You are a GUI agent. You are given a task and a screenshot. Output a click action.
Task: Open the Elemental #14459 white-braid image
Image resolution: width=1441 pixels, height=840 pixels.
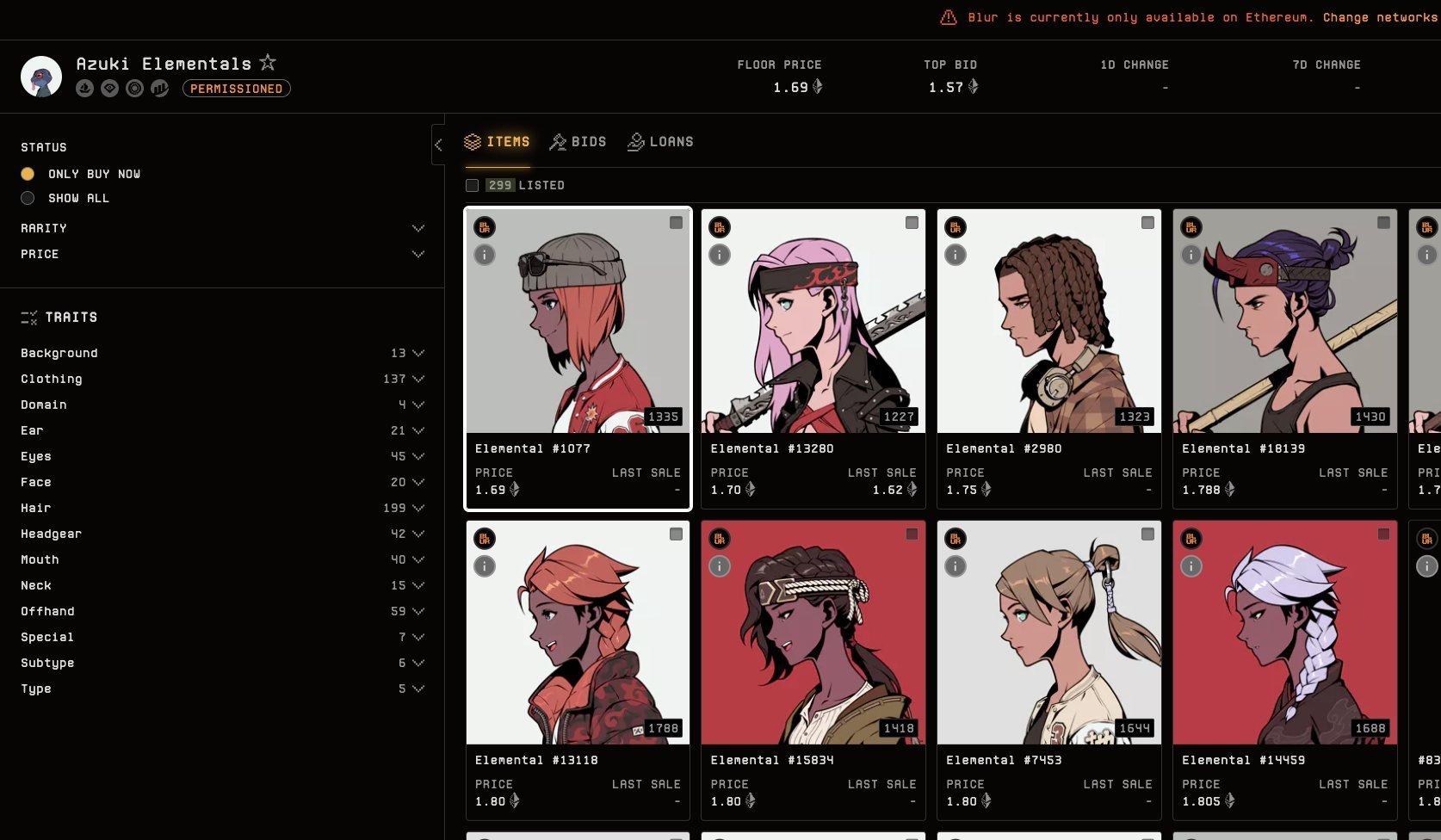(1285, 633)
